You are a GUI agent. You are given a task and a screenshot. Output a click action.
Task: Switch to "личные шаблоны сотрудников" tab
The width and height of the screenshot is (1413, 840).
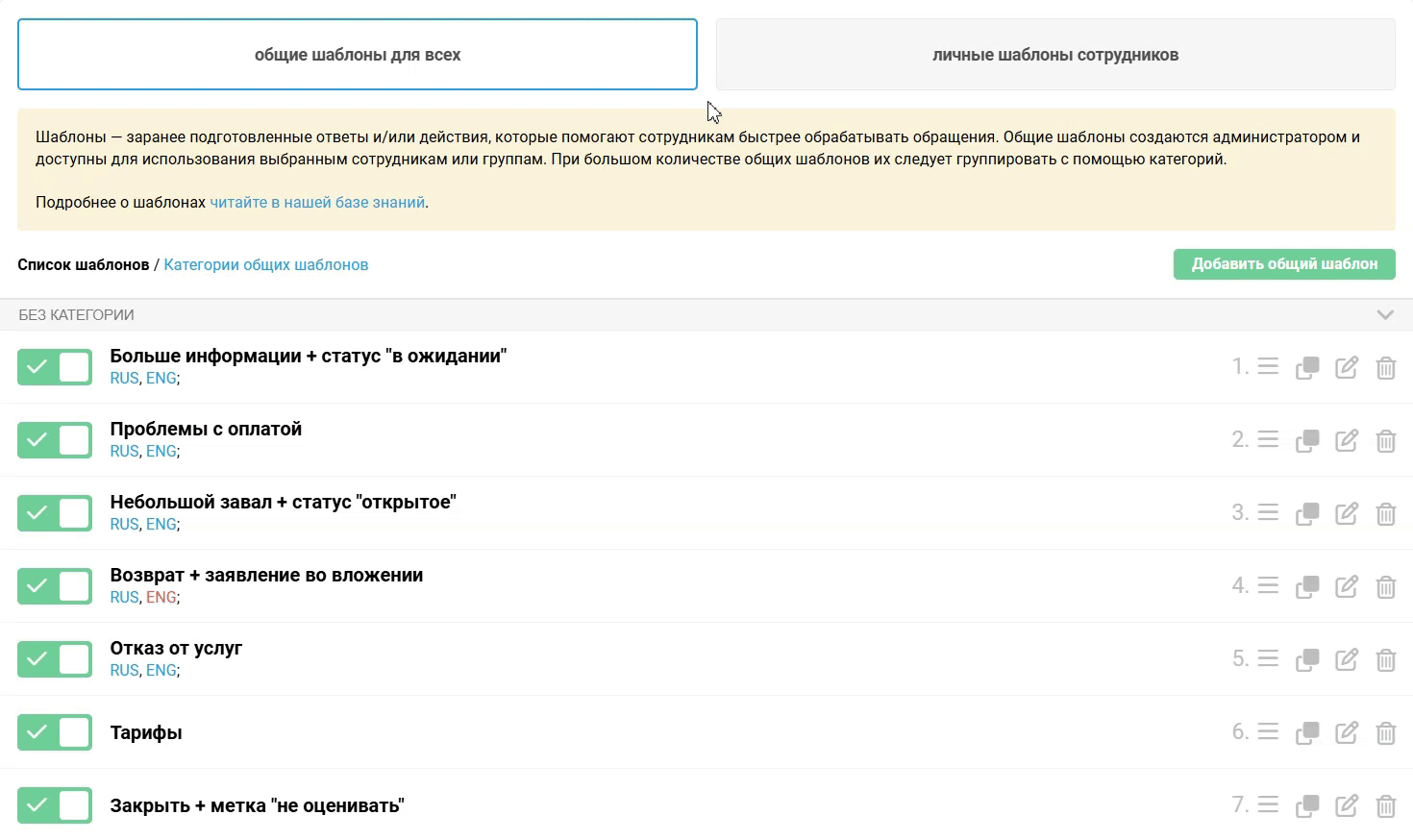click(1055, 55)
